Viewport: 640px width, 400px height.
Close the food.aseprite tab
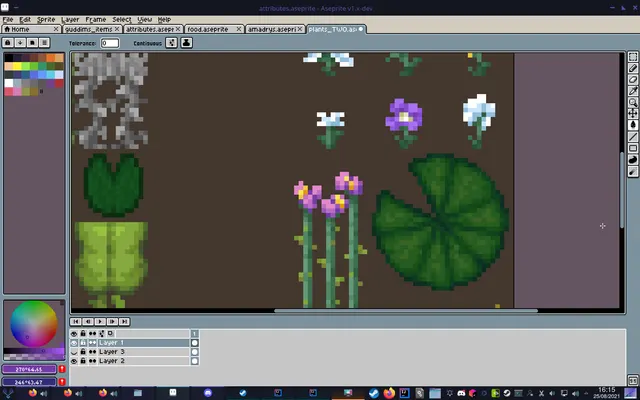pos(239,29)
